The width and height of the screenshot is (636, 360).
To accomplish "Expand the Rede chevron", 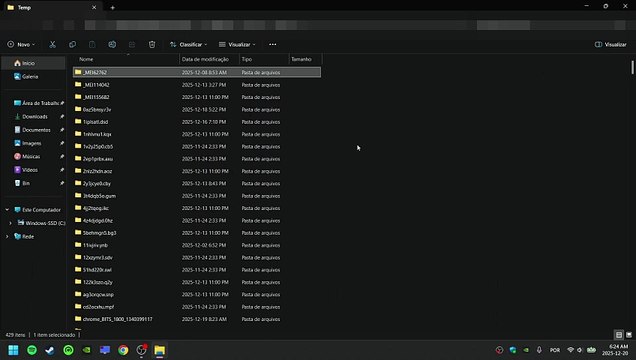I will tap(7, 237).
